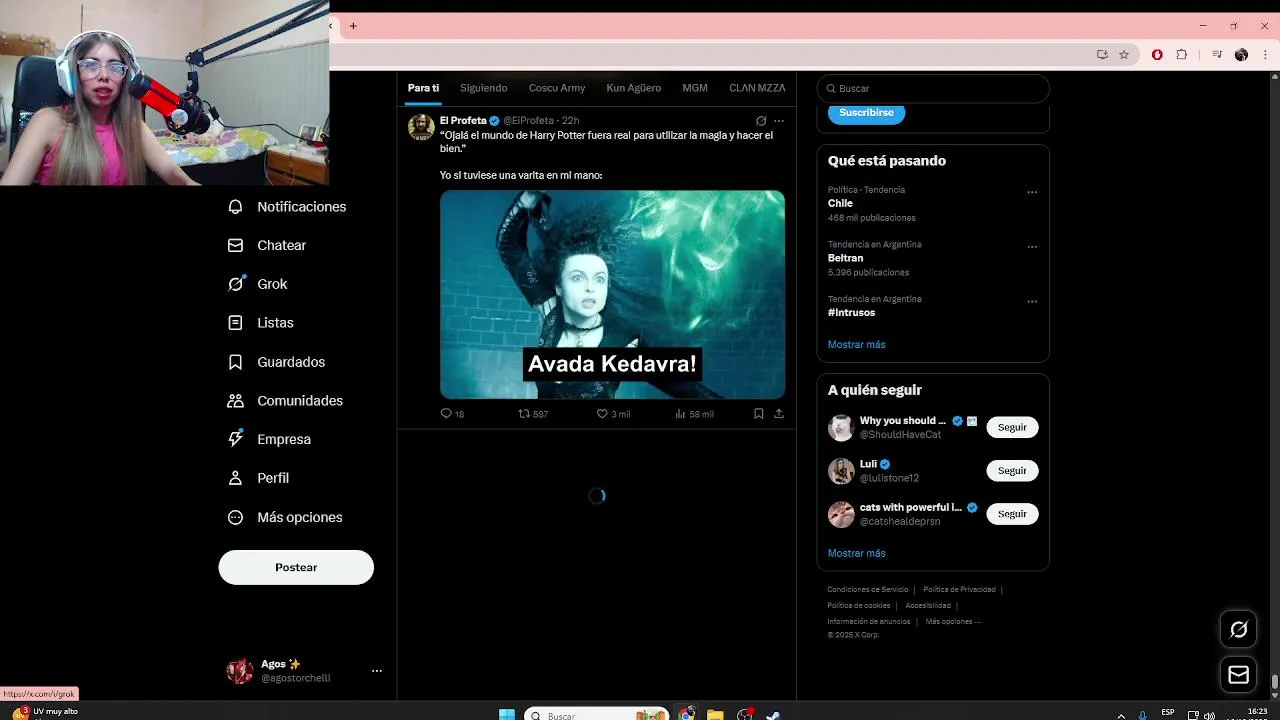The width and height of the screenshot is (1280, 720).
Task: Click the Windows taskbar search box
Action: [x=597, y=715]
